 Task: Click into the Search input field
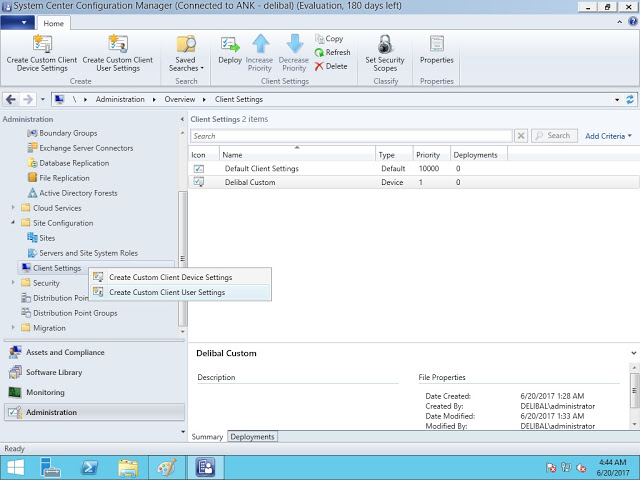(x=350, y=136)
